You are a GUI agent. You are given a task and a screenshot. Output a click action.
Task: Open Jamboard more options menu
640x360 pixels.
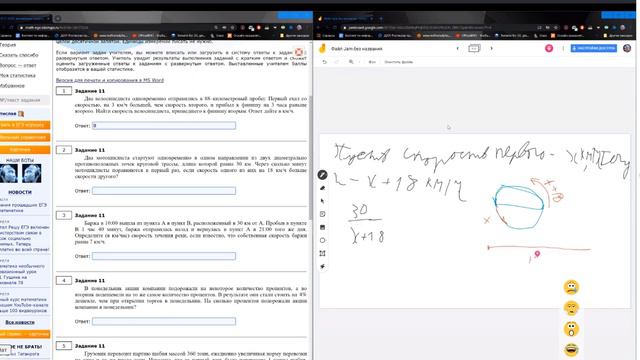[563, 49]
